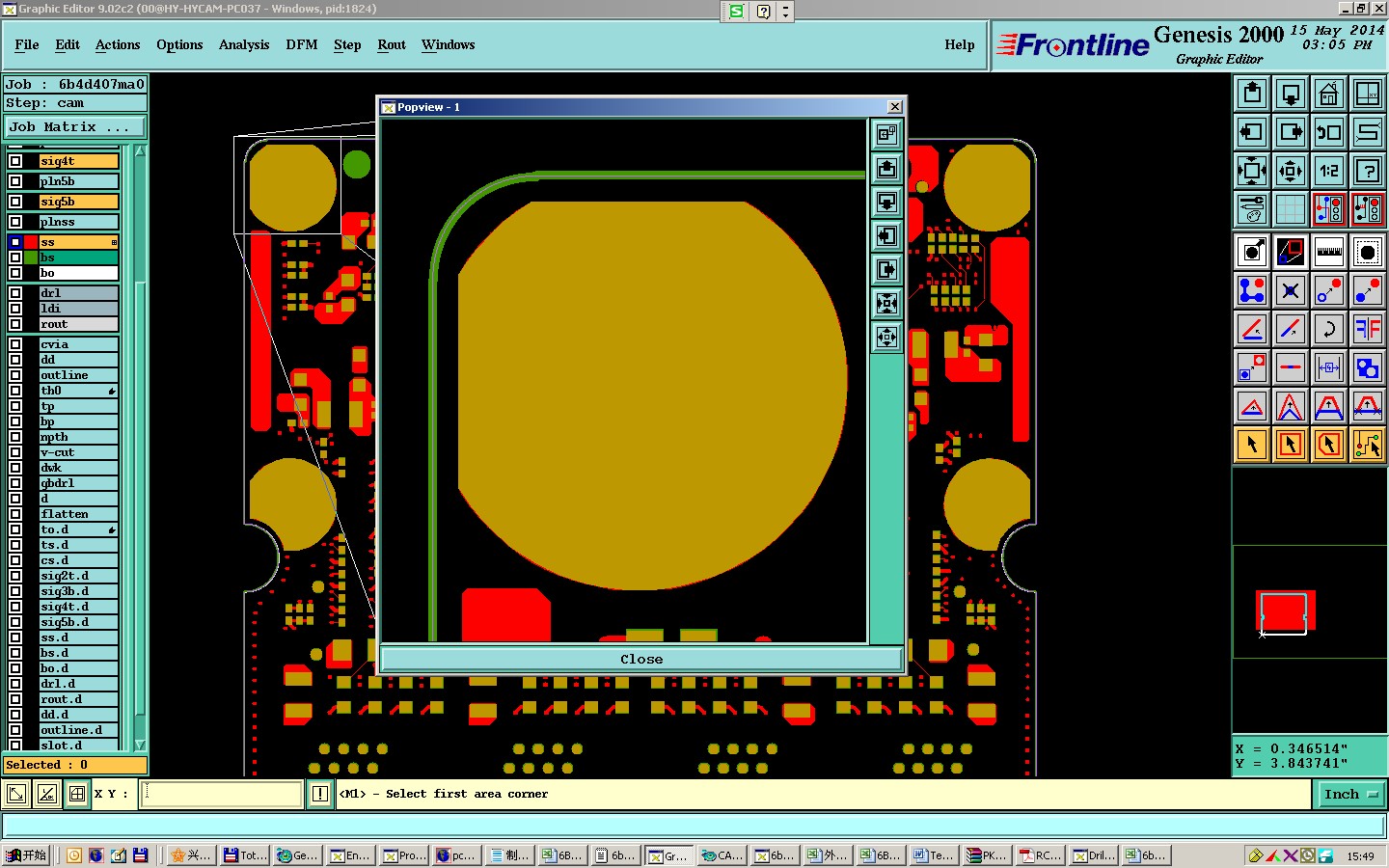Click the green color swatch of bs layer
Image resolution: width=1389 pixels, height=868 pixels.
point(31,258)
